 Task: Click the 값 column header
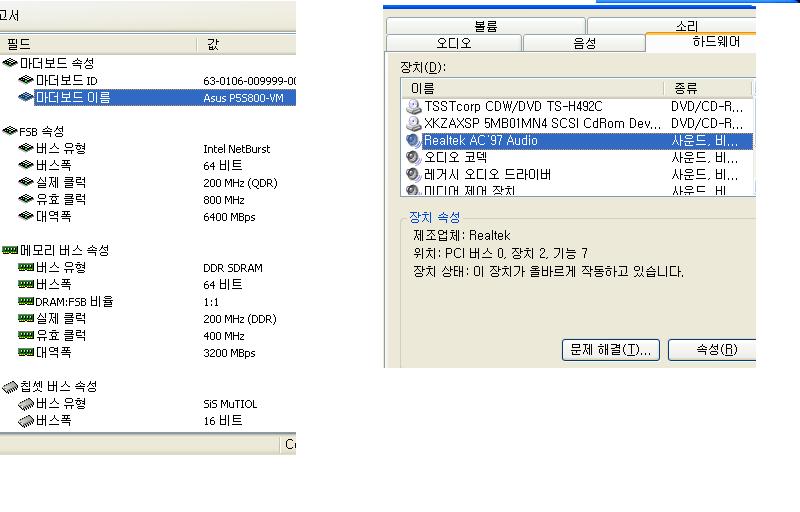pos(246,44)
